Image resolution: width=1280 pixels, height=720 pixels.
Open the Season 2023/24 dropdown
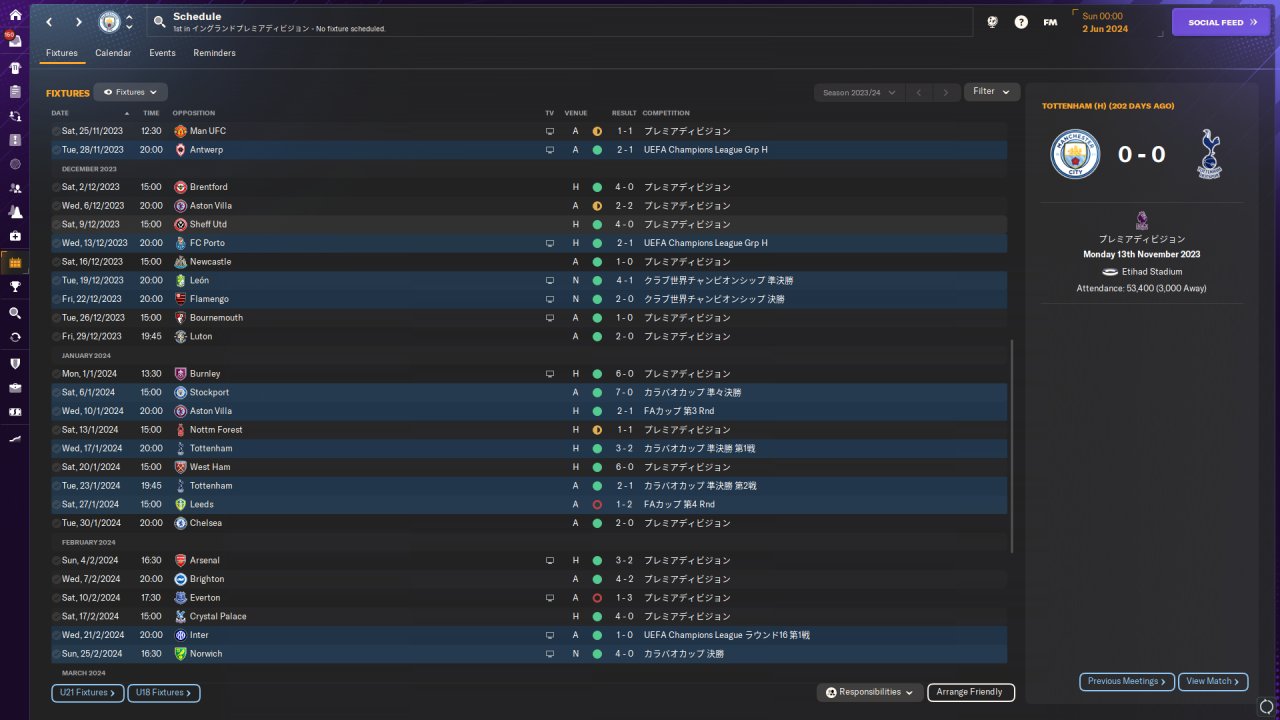point(859,93)
